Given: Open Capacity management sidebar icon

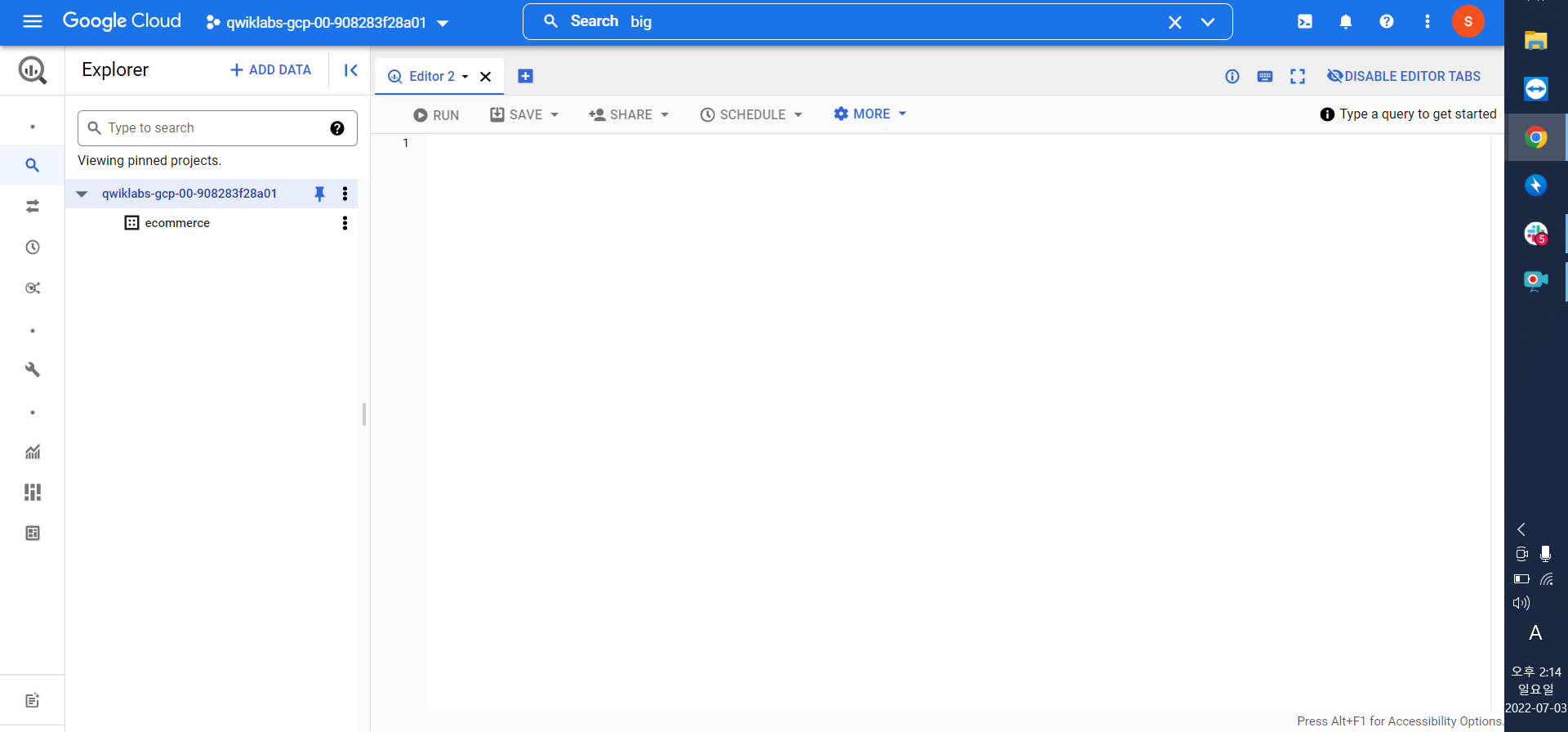Looking at the screenshot, I should tap(33, 492).
